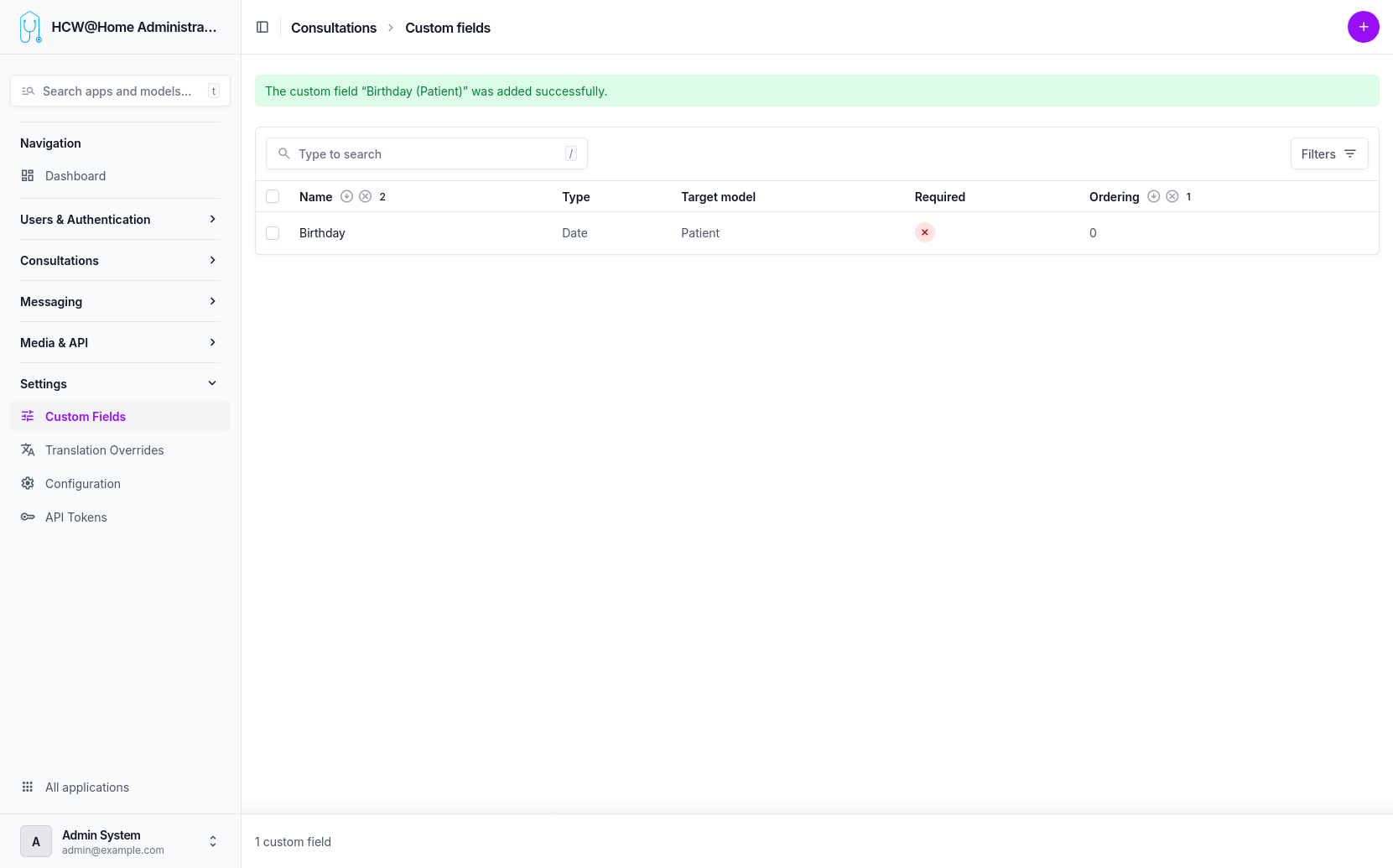Toggle ascending sort on the Ordering column

click(1154, 195)
